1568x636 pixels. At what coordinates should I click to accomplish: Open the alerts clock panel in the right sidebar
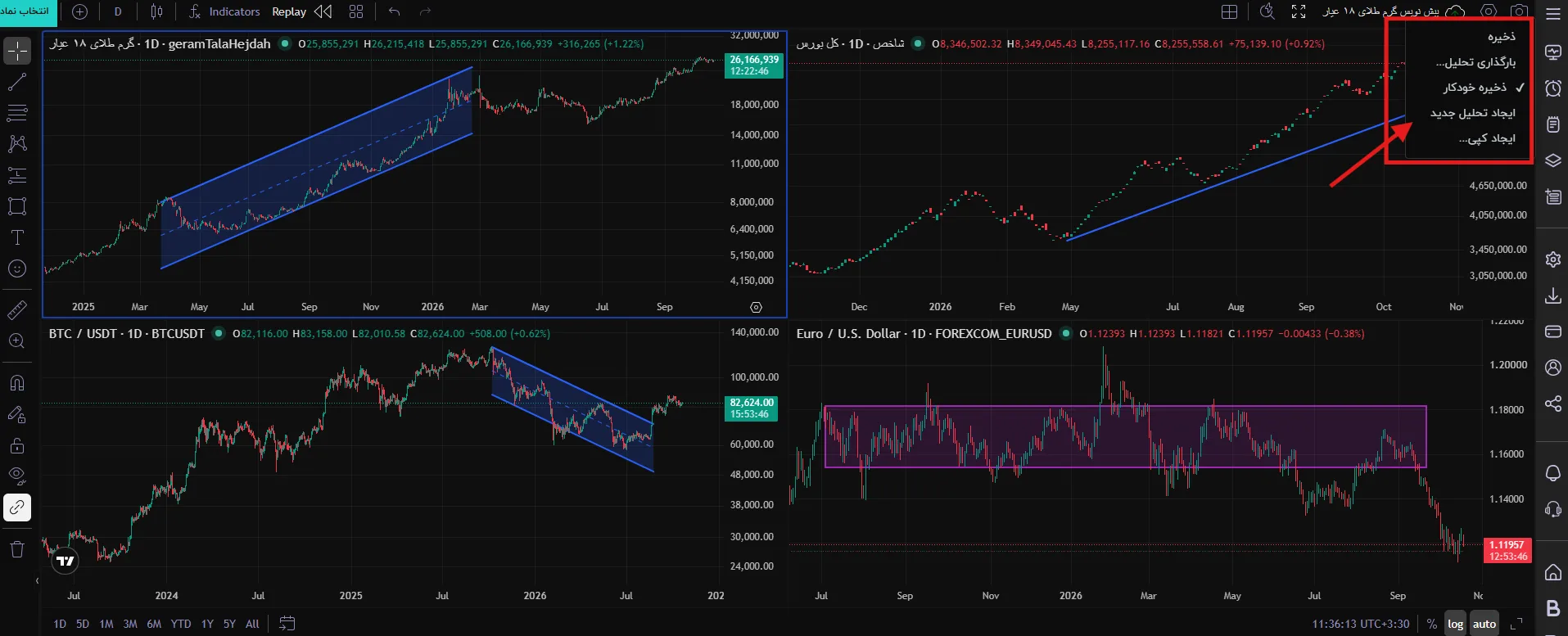pos(1552,88)
